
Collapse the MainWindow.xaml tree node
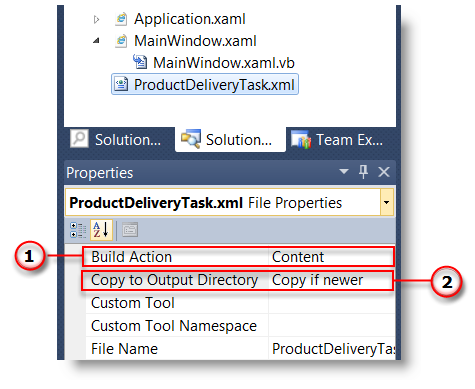coord(96,41)
